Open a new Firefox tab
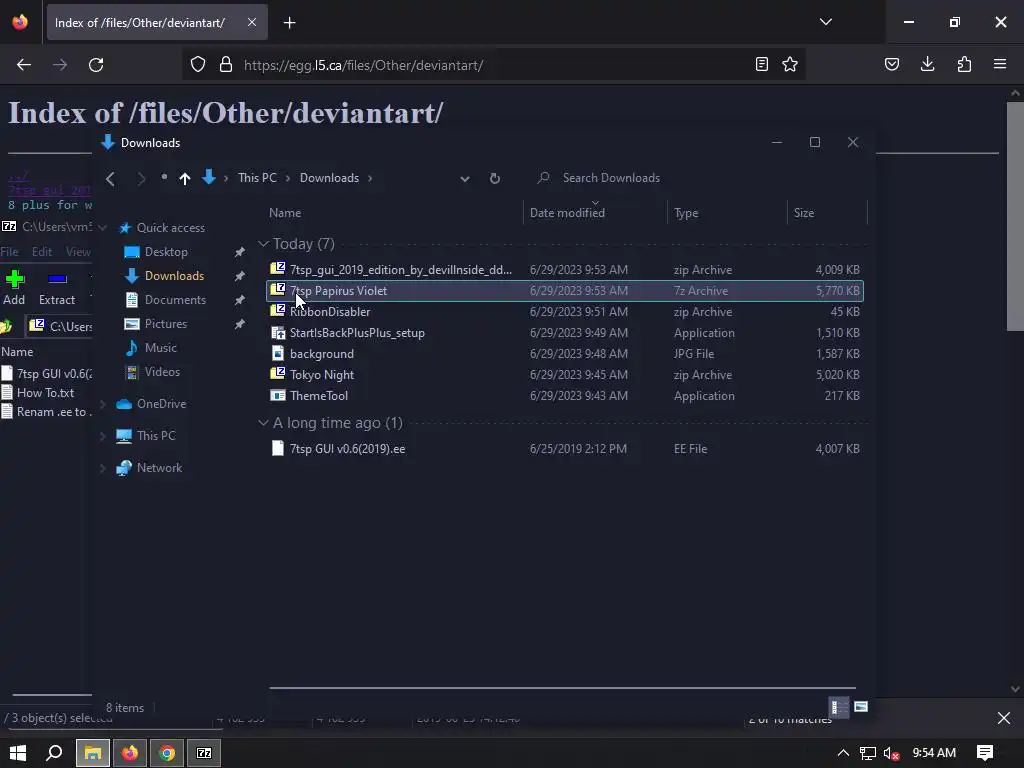The width and height of the screenshot is (1024, 768). pos(290,23)
